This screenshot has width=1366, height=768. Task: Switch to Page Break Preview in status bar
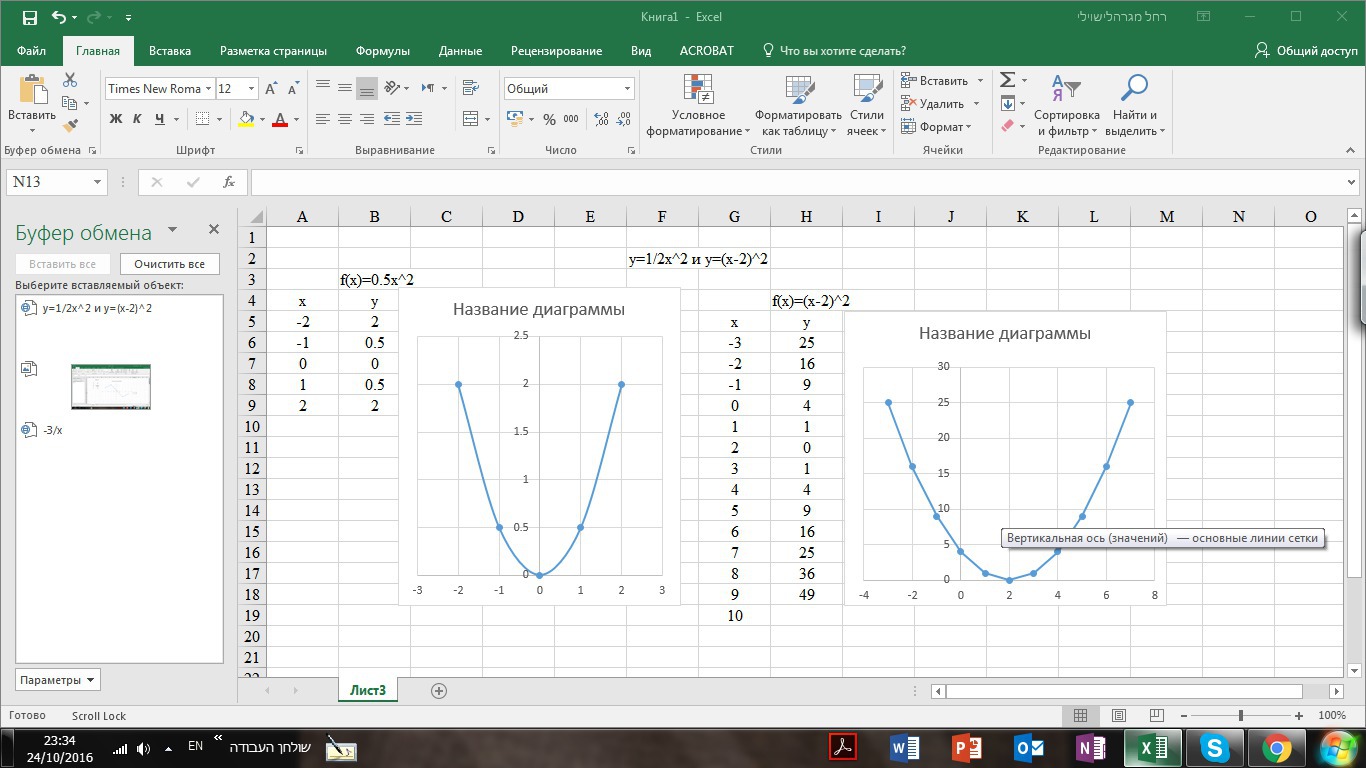1157,716
